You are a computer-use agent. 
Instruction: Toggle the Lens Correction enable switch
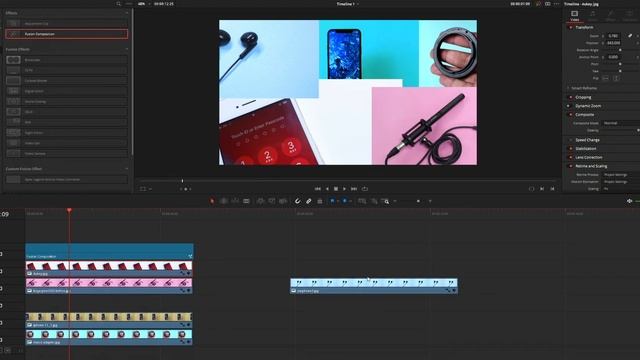[x=571, y=157]
